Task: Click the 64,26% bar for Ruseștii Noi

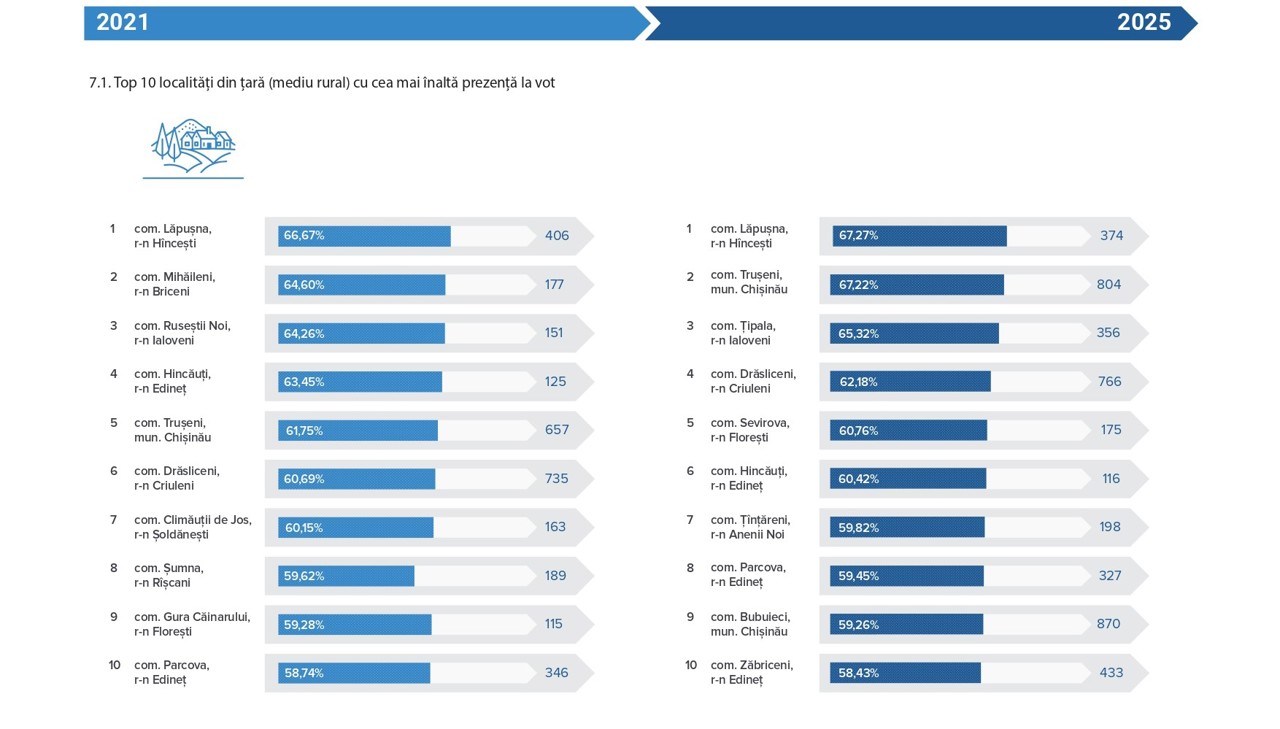Action: 361,333
